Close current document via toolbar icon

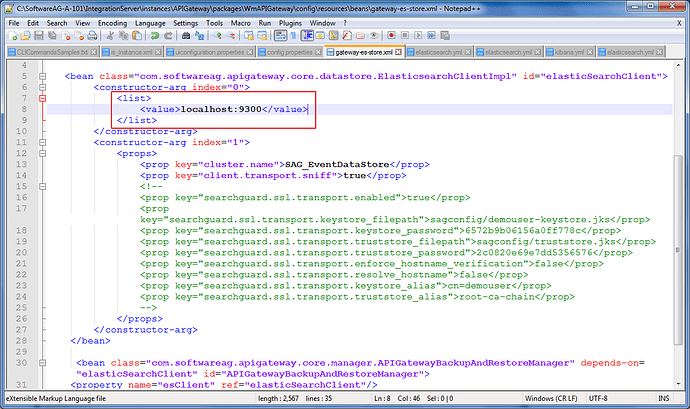click(x=66, y=36)
